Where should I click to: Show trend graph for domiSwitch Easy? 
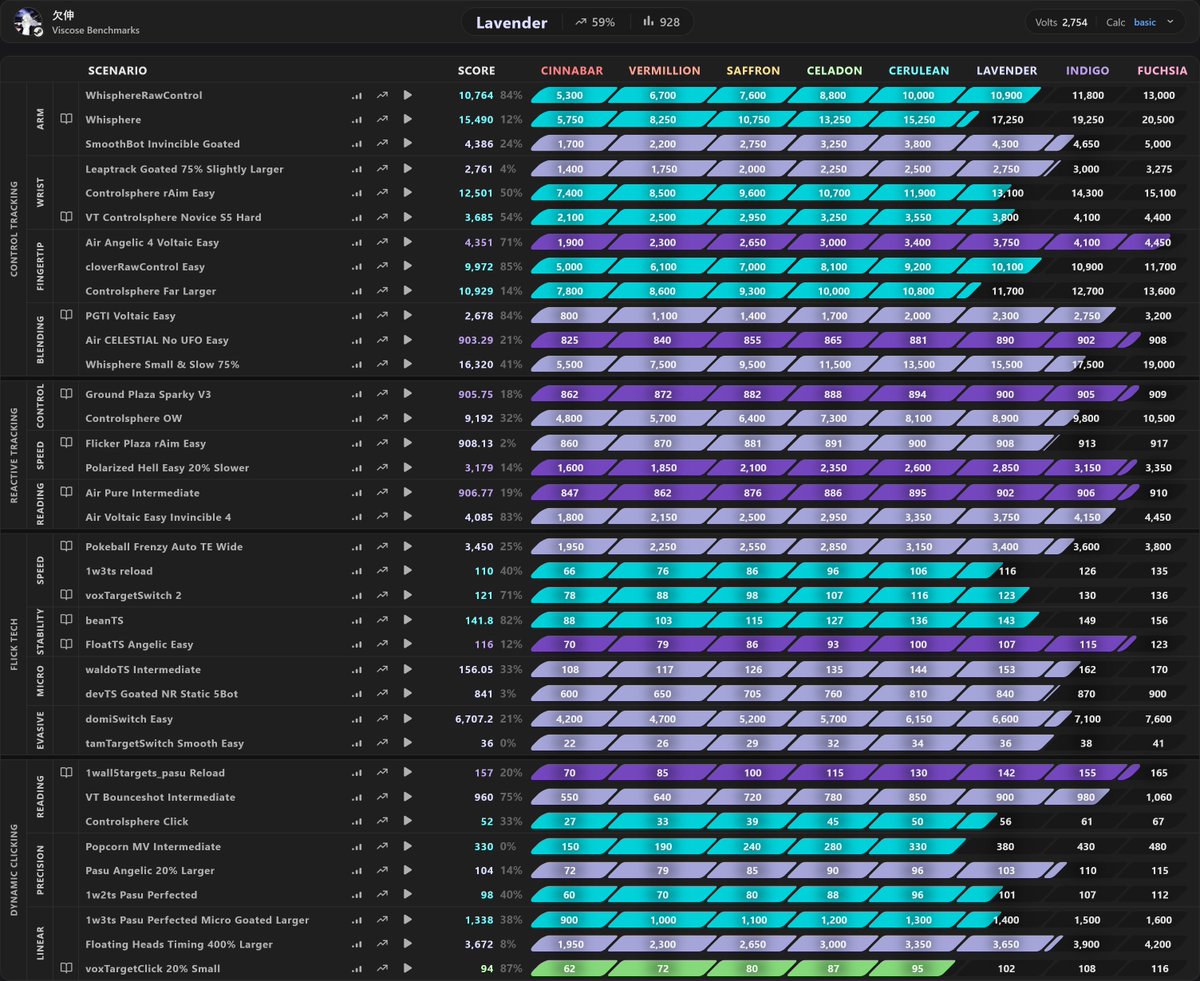click(x=382, y=719)
